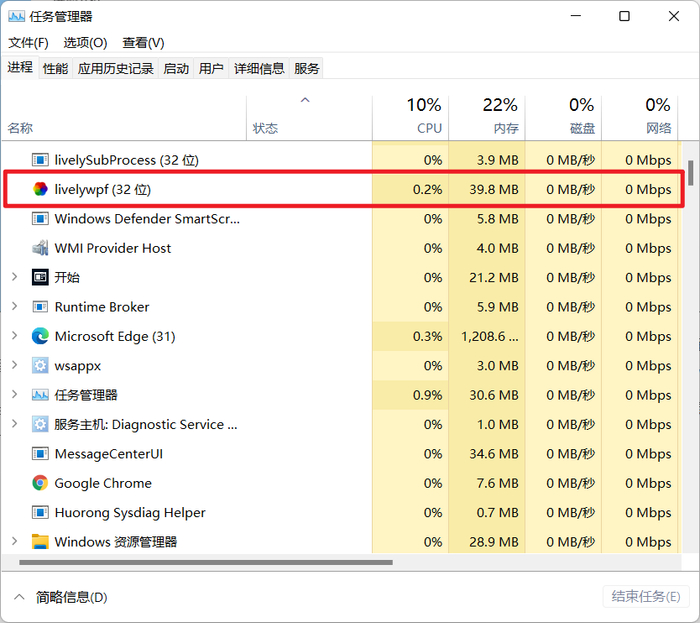Click the 1,208.6 memory value for Edge
Image resolution: width=700 pixels, height=623 pixels.
point(490,336)
